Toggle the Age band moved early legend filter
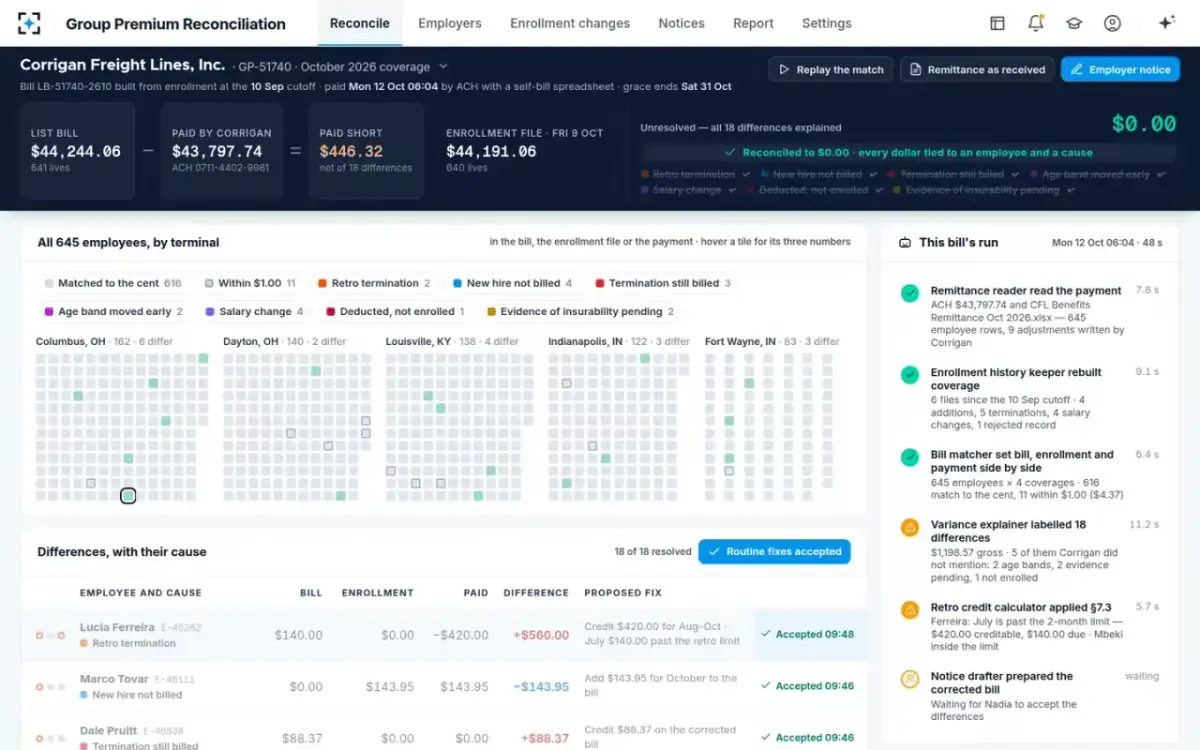The width and height of the screenshot is (1200, 750). [x=113, y=311]
